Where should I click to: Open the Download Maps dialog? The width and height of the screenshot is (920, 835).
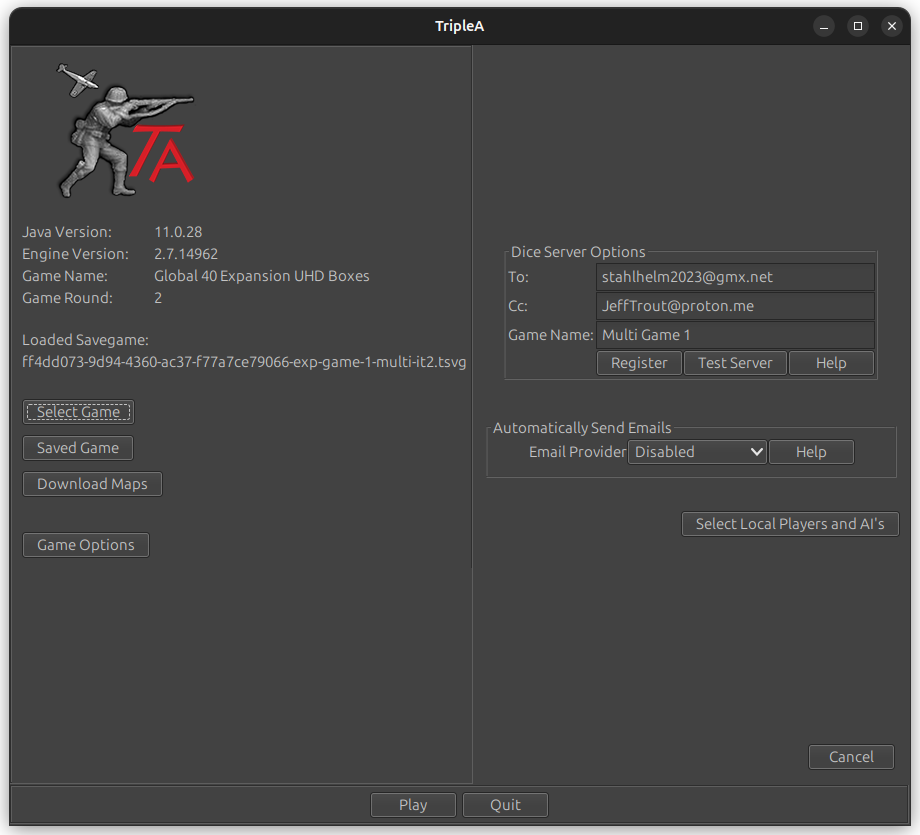pos(92,483)
